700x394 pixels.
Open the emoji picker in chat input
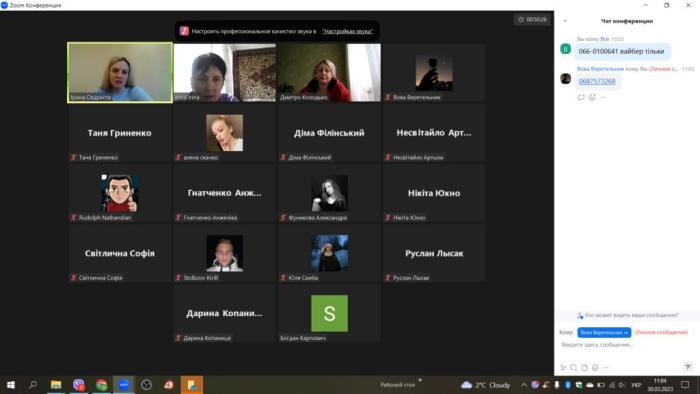[x=595, y=367]
